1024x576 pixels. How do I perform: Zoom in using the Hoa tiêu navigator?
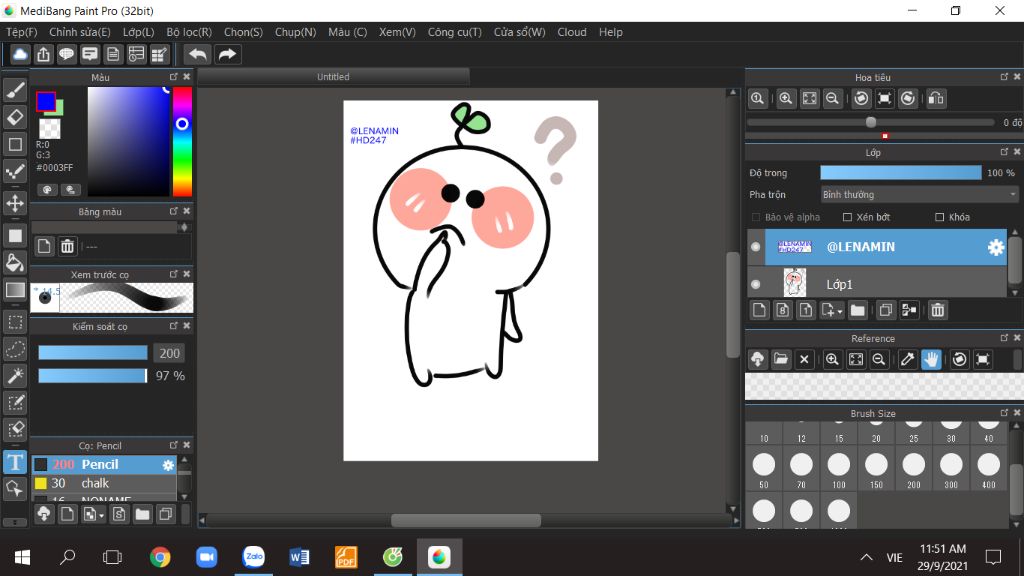tap(786, 98)
